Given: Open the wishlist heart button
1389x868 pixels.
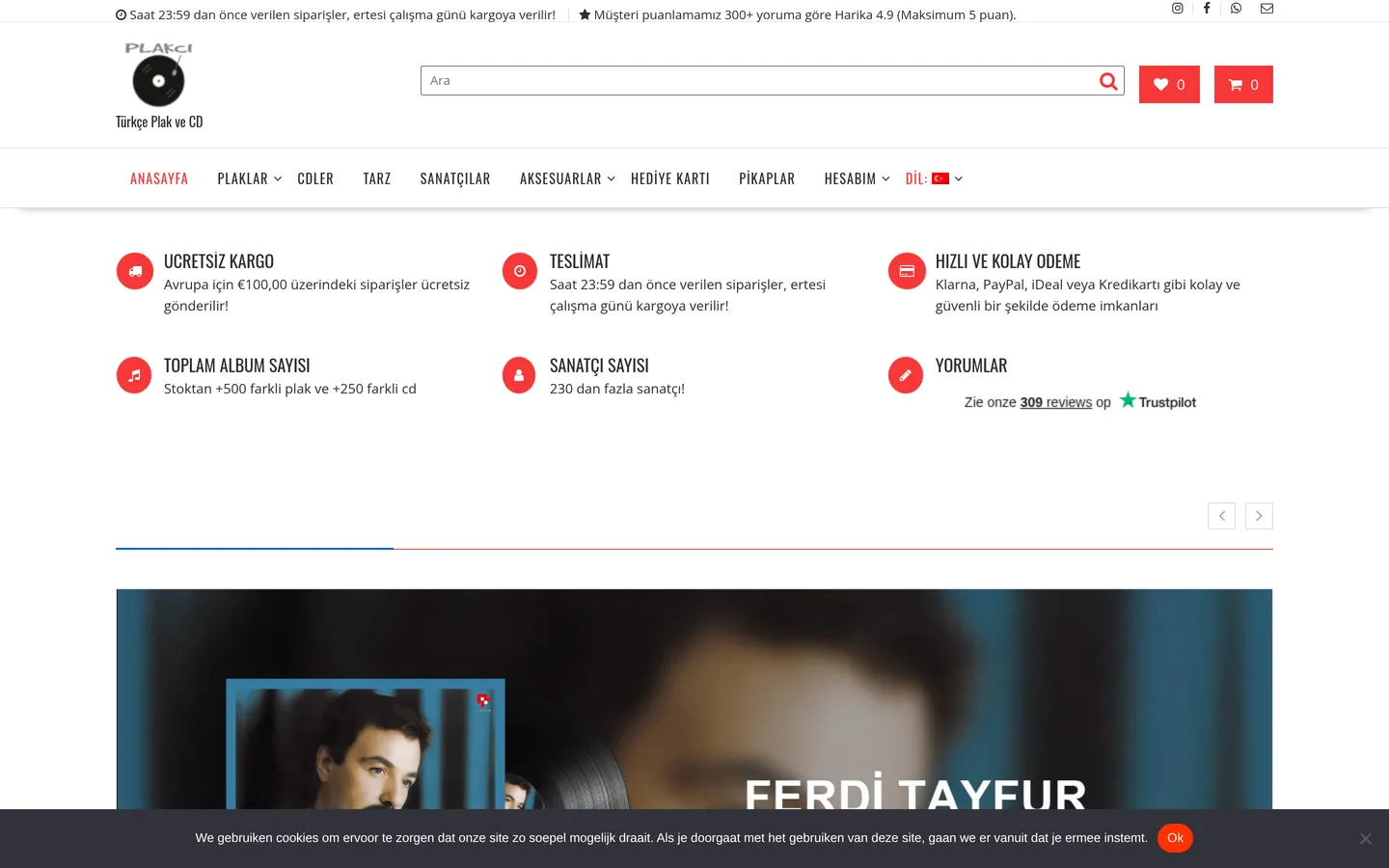Looking at the screenshot, I should tap(1169, 85).
